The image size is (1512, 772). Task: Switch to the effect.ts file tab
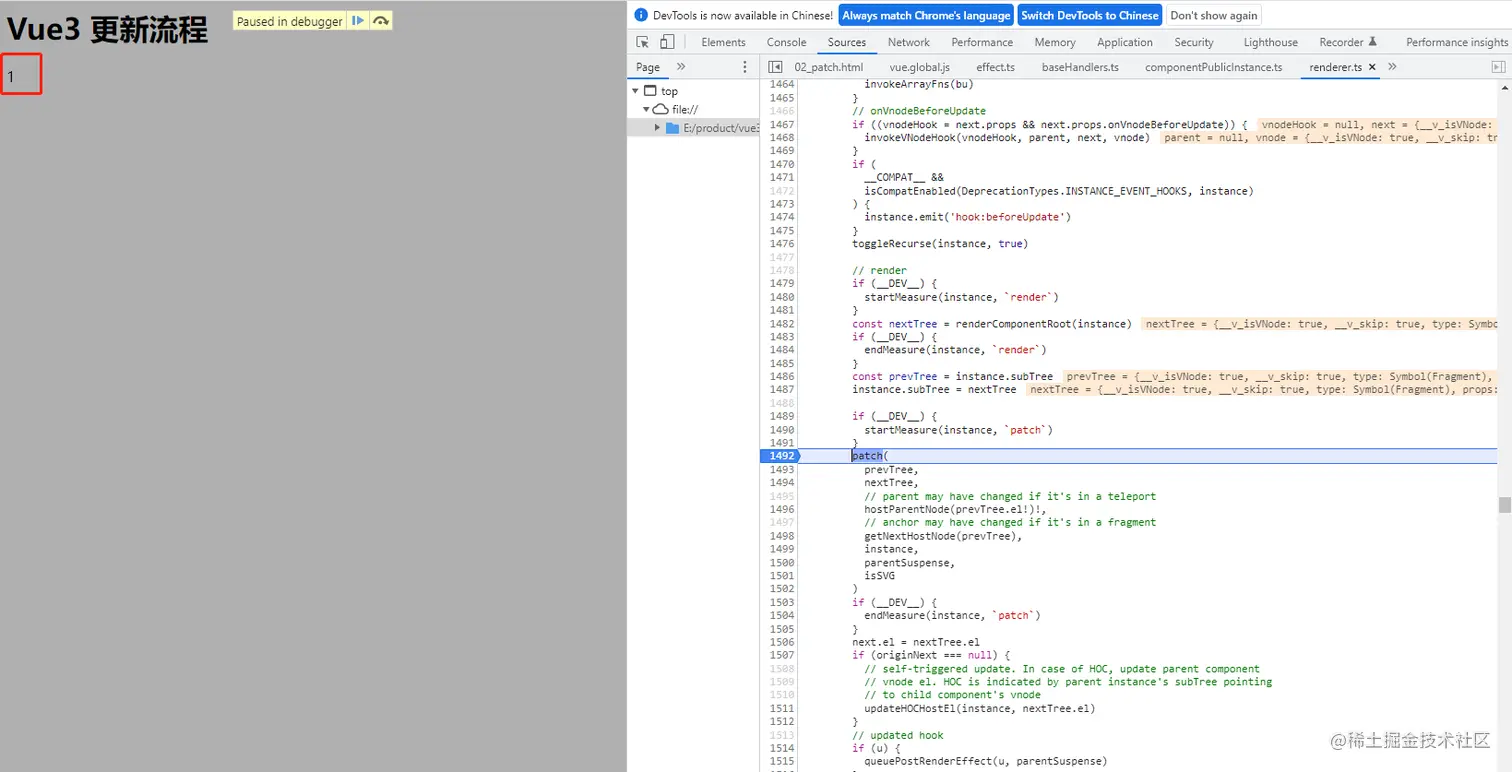[995, 67]
